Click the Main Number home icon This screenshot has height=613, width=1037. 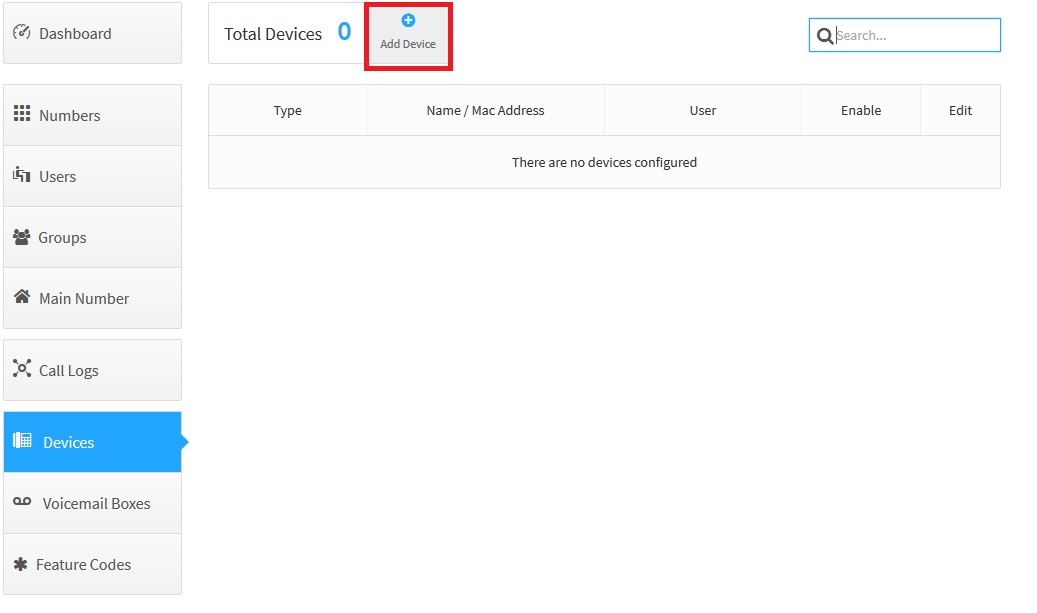[x=22, y=297]
